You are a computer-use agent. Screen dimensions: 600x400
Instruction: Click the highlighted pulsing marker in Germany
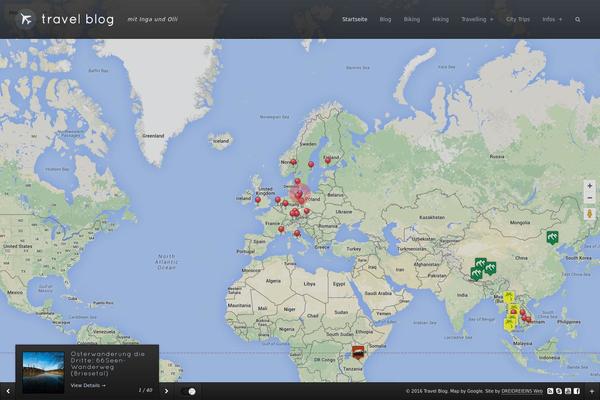tap(300, 194)
